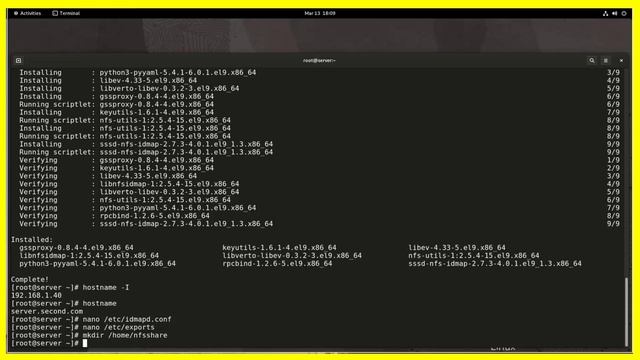The height and width of the screenshot is (360, 640).
Task: Click the 'server.second.com' hostname output
Action: [x=47, y=311]
